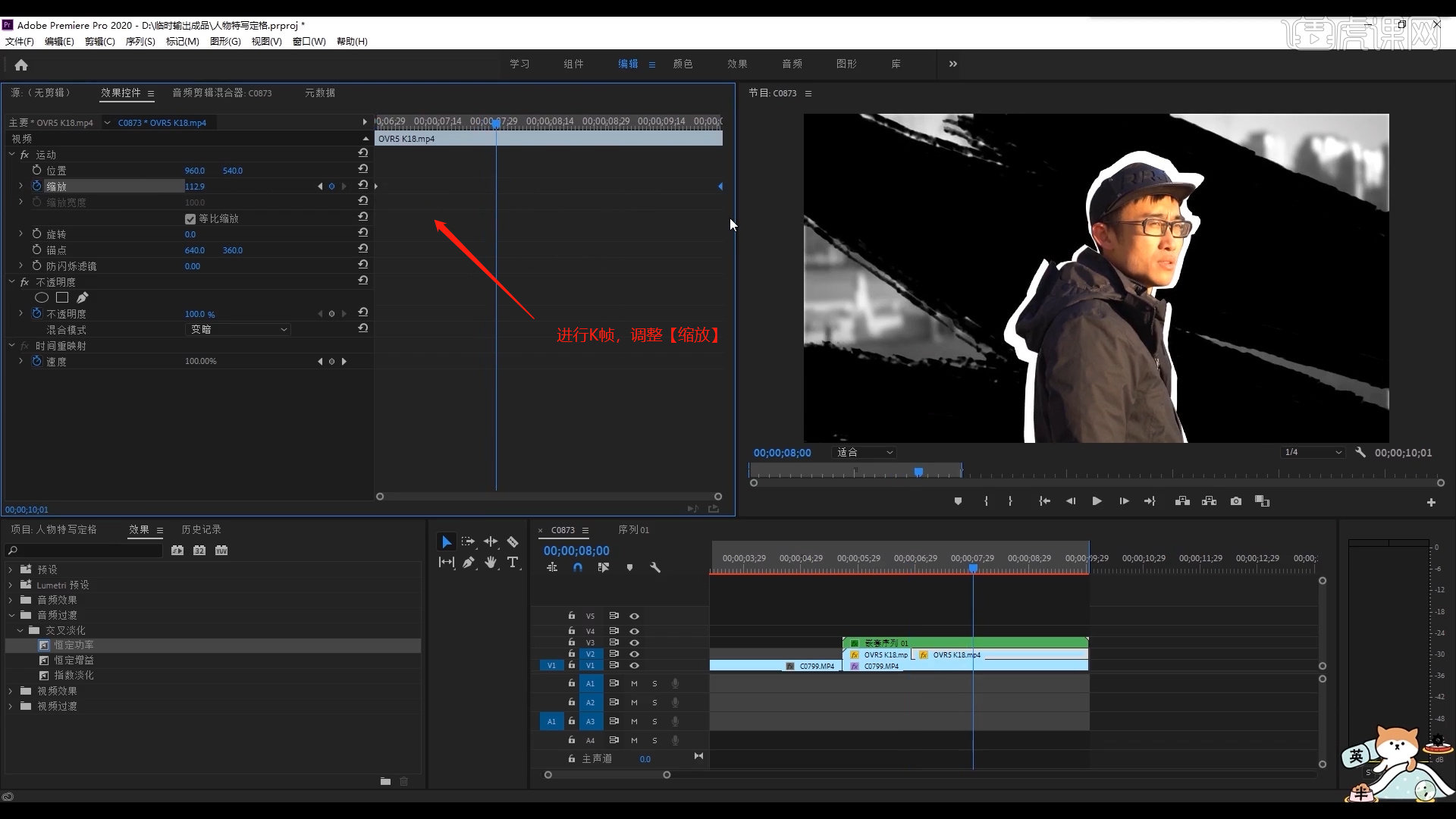
Task: Collapse the Crossfade folder
Action: 20,630
